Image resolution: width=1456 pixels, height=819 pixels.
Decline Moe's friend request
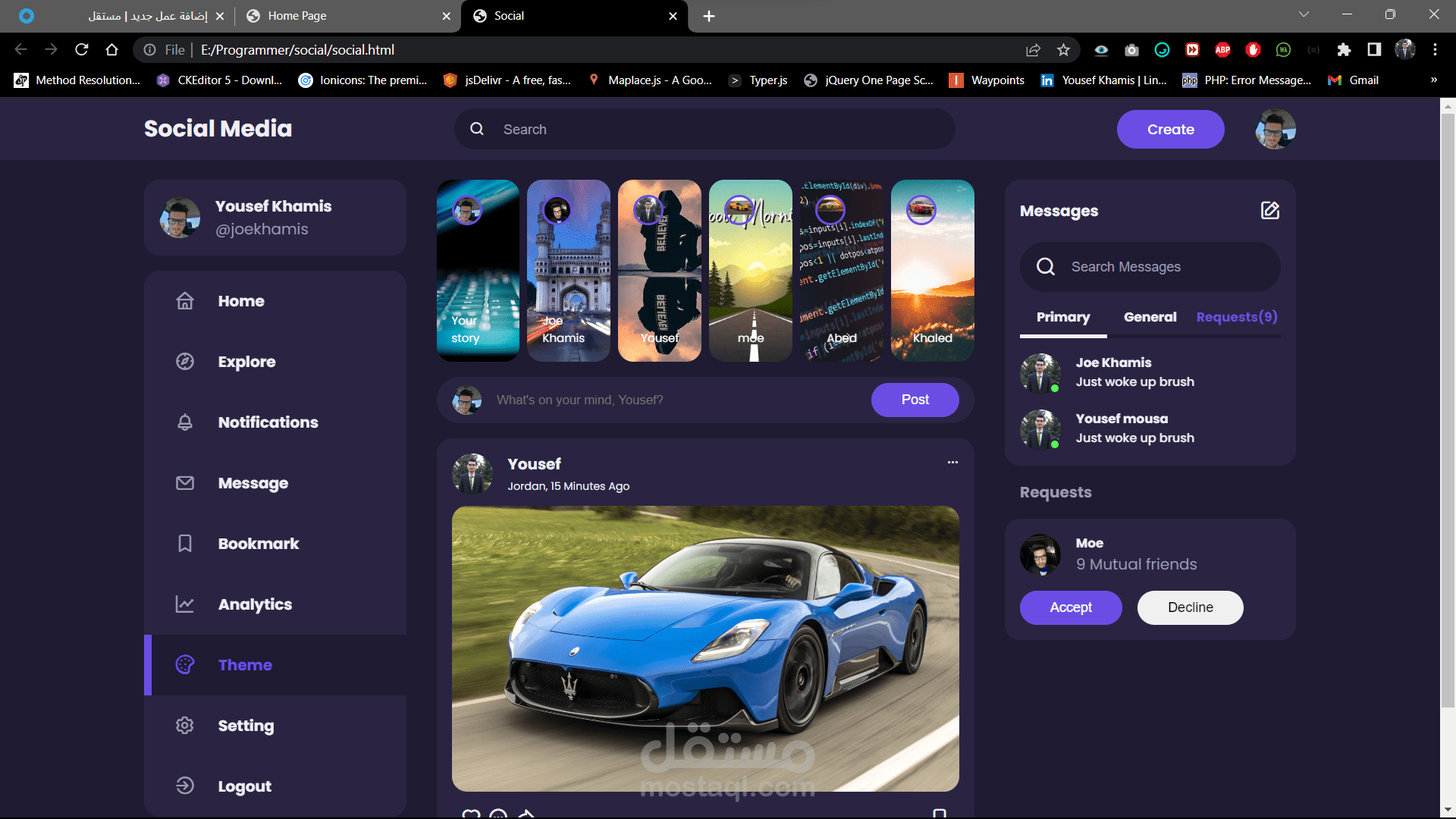coord(1190,607)
